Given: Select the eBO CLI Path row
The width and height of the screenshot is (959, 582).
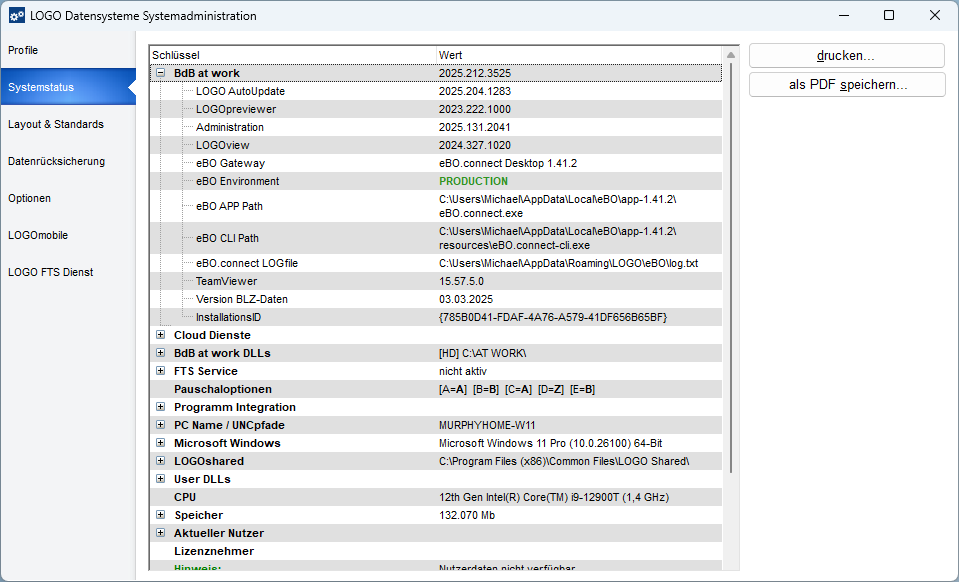Looking at the screenshot, I should [435, 238].
